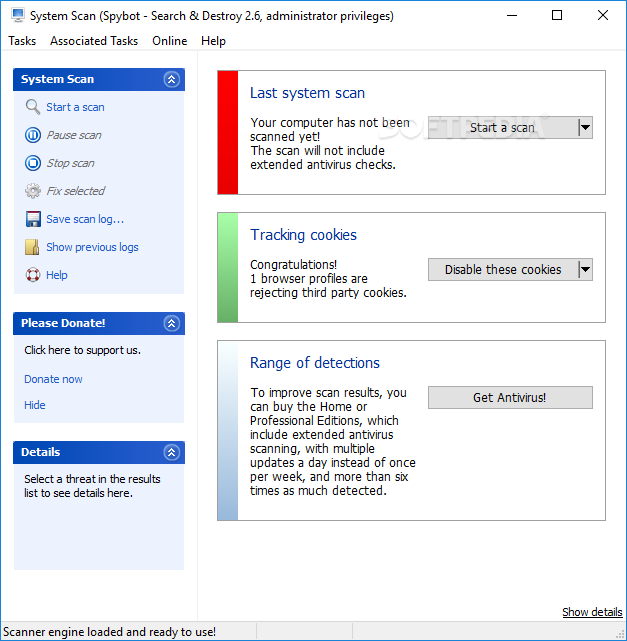Click 'Scanner engine loaded and ready to use!' status
Image resolution: width=627 pixels, height=641 pixels.
[109, 632]
